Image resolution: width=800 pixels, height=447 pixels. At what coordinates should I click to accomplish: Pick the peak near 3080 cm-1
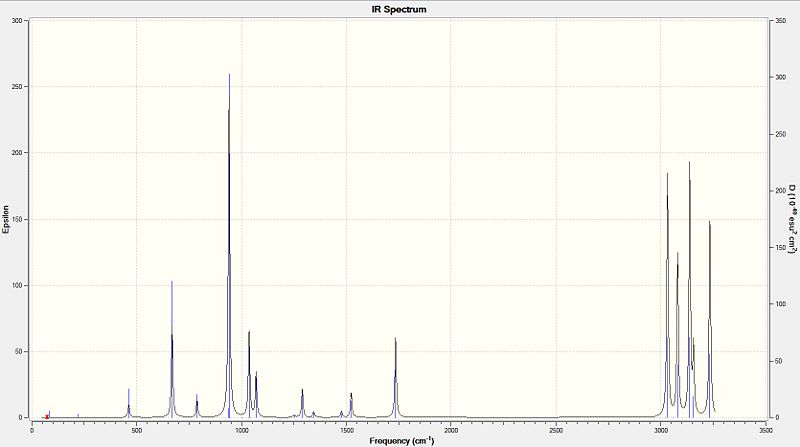coord(678,335)
